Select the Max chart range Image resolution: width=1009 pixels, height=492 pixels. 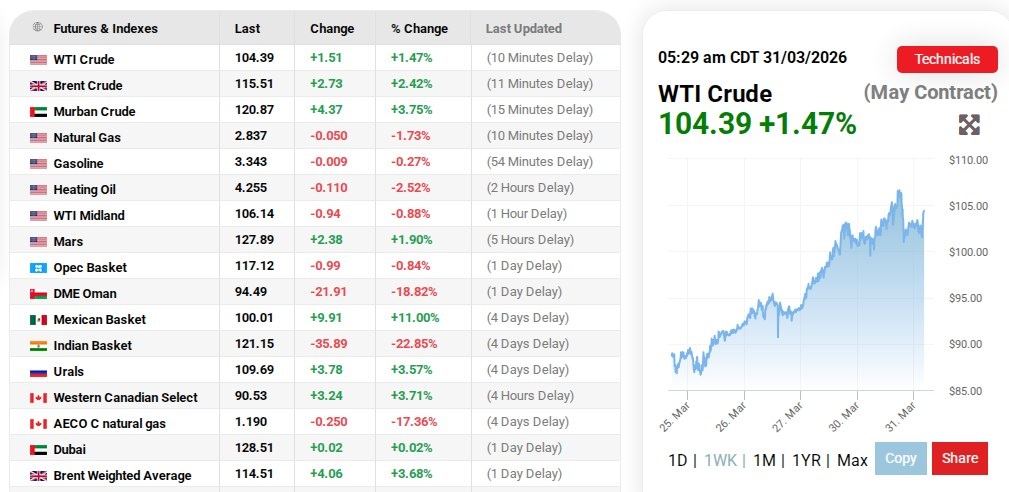[852, 460]
